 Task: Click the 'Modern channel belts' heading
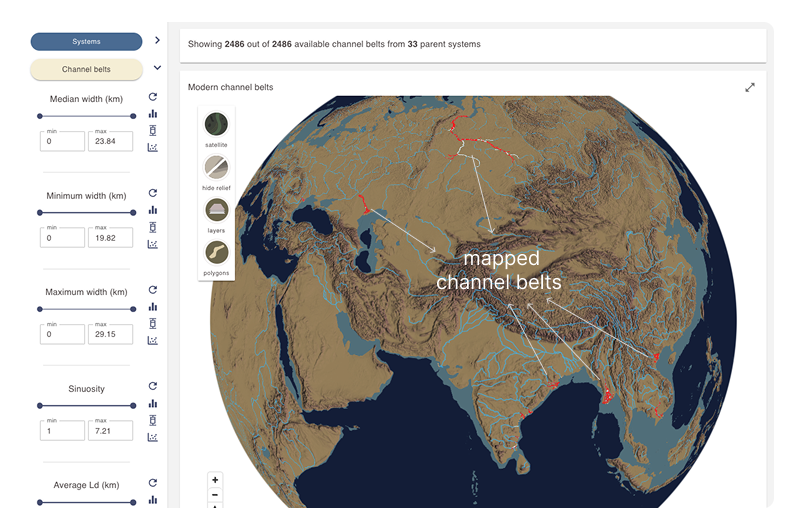click(230, 87)
